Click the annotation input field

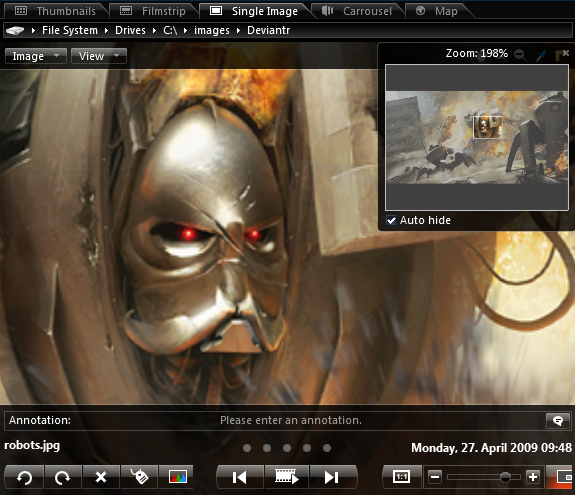[x=291, y=420]
